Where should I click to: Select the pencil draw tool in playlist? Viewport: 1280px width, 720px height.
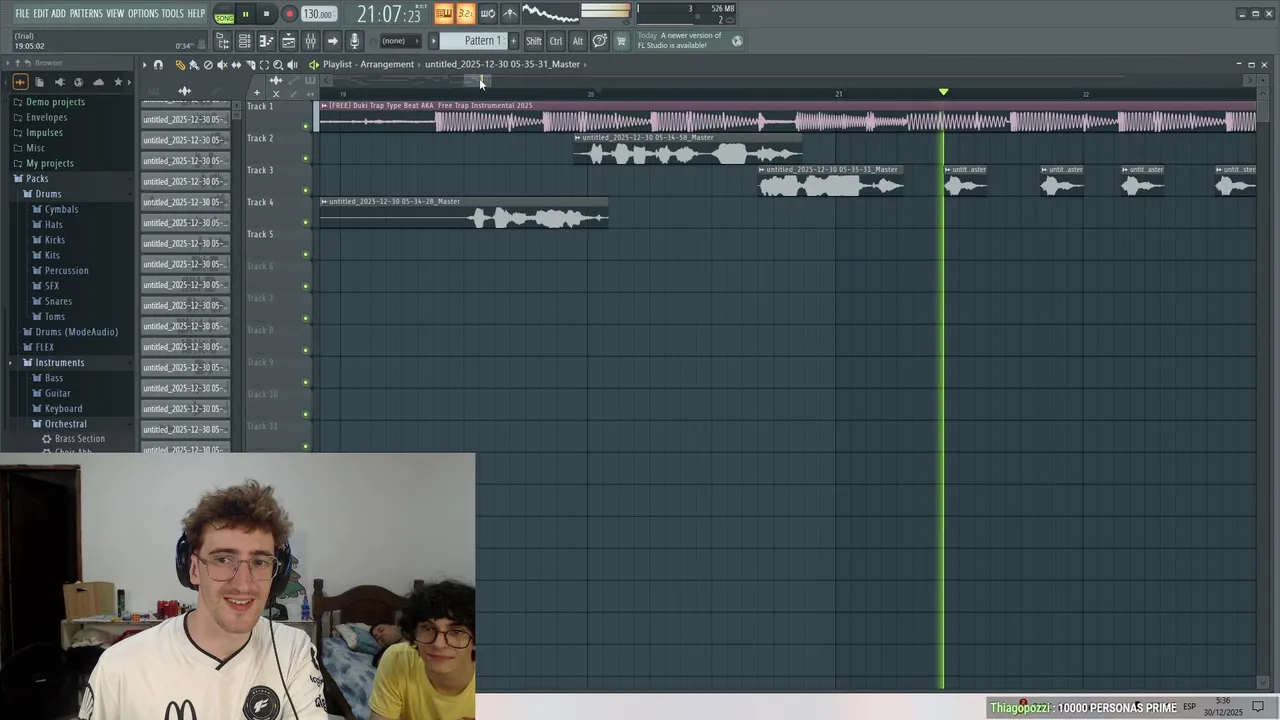tap(180, 65)
